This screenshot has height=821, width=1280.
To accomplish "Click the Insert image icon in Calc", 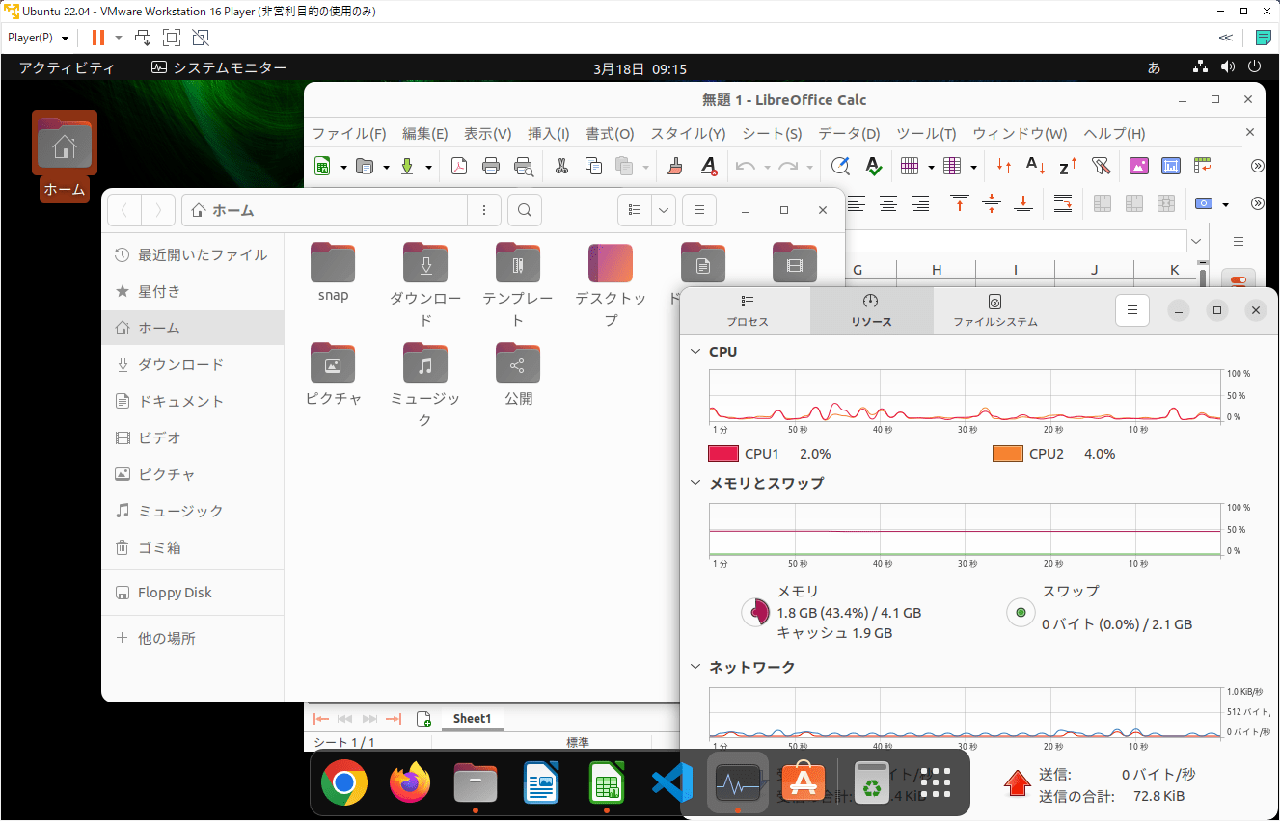I will [x=1139, y=166].
